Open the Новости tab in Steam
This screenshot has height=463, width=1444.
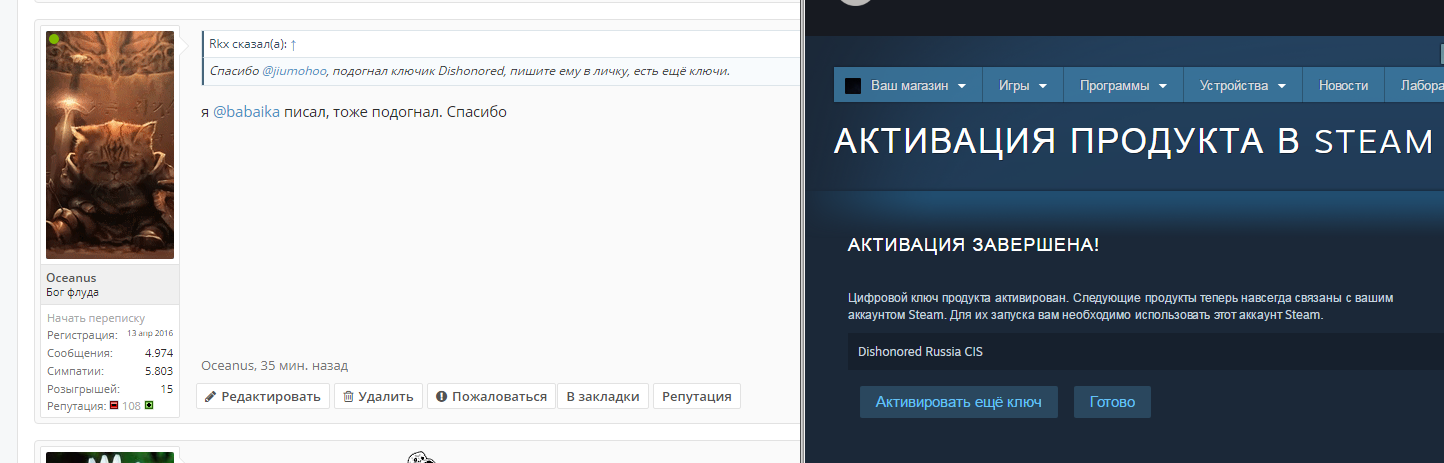click(1343, 85)
